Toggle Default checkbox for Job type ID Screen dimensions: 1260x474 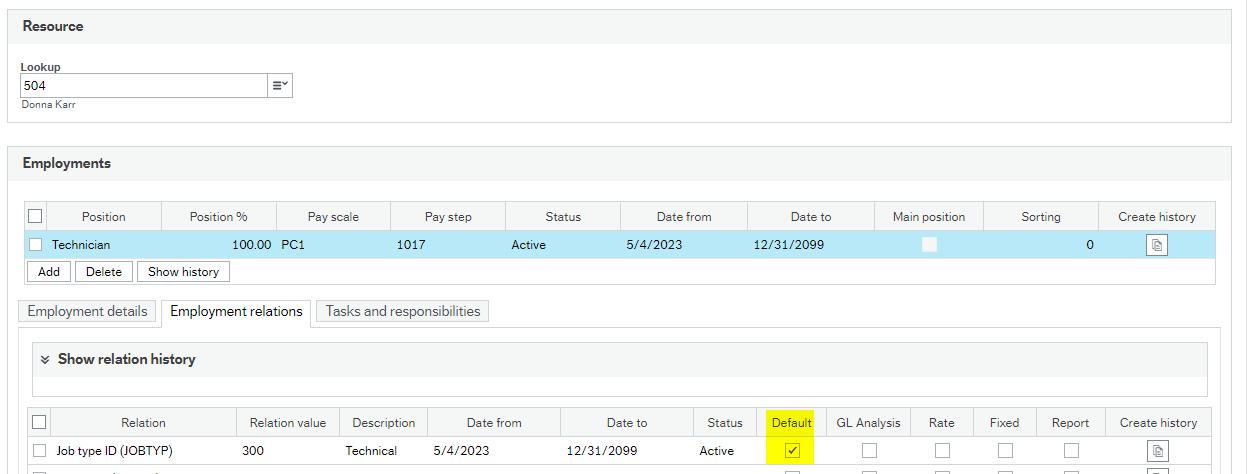tap(792, 451)
